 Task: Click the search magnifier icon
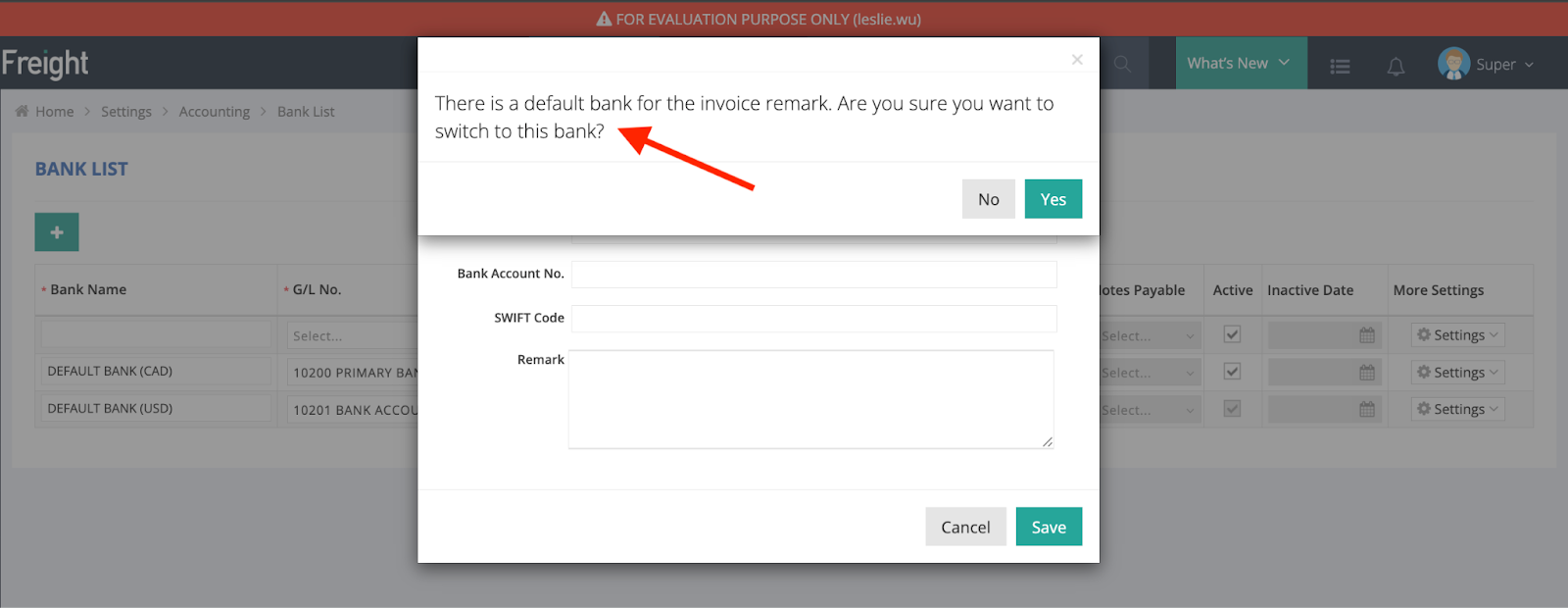pos(1123,64)
